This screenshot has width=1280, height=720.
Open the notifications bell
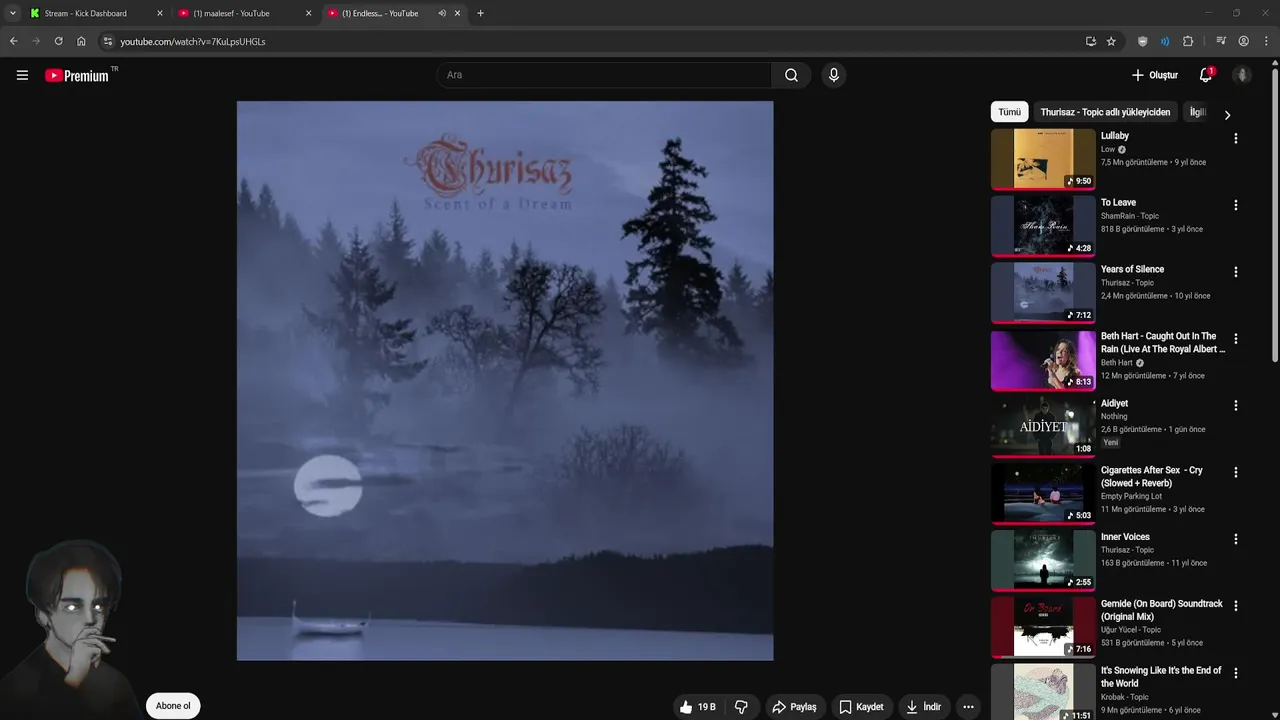pyautogui.click(x=1205, y=75)
